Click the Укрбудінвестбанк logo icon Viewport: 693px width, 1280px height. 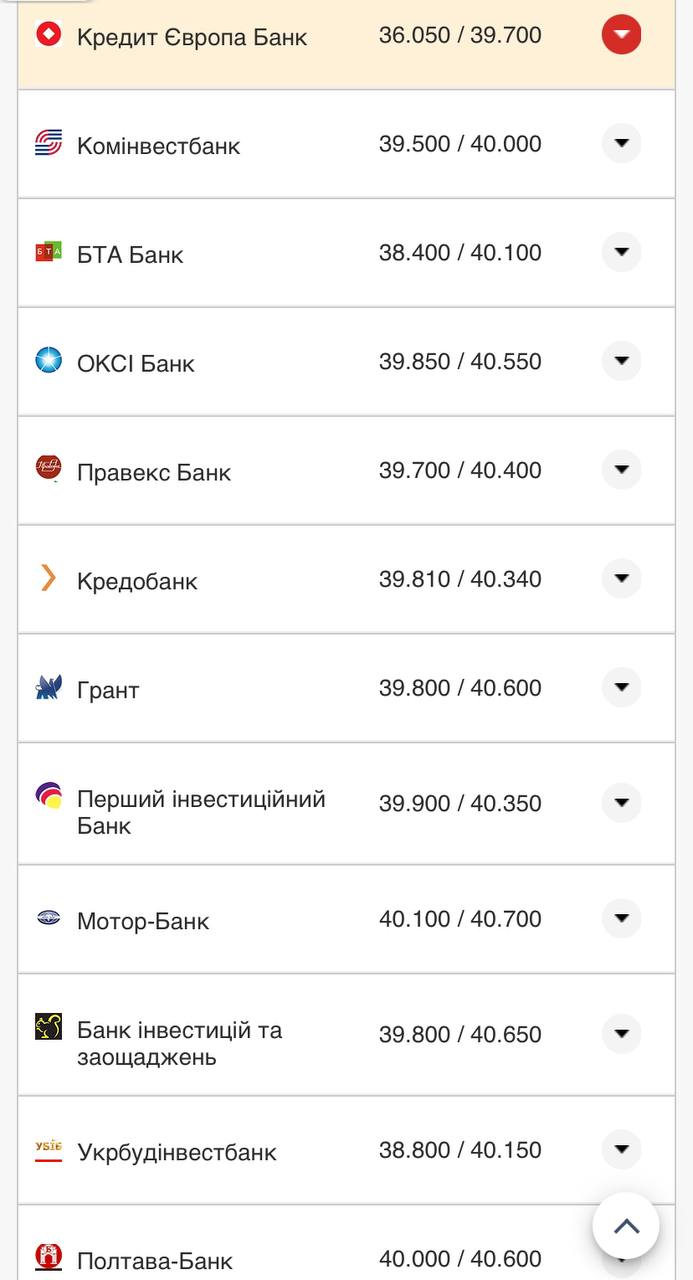coord(48,1150)
